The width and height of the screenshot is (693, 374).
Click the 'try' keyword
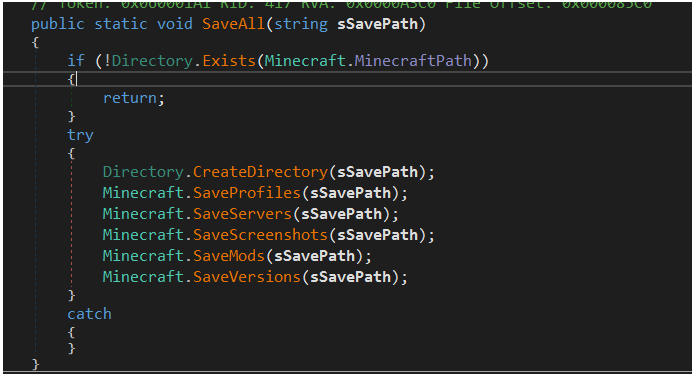[80, 135]
